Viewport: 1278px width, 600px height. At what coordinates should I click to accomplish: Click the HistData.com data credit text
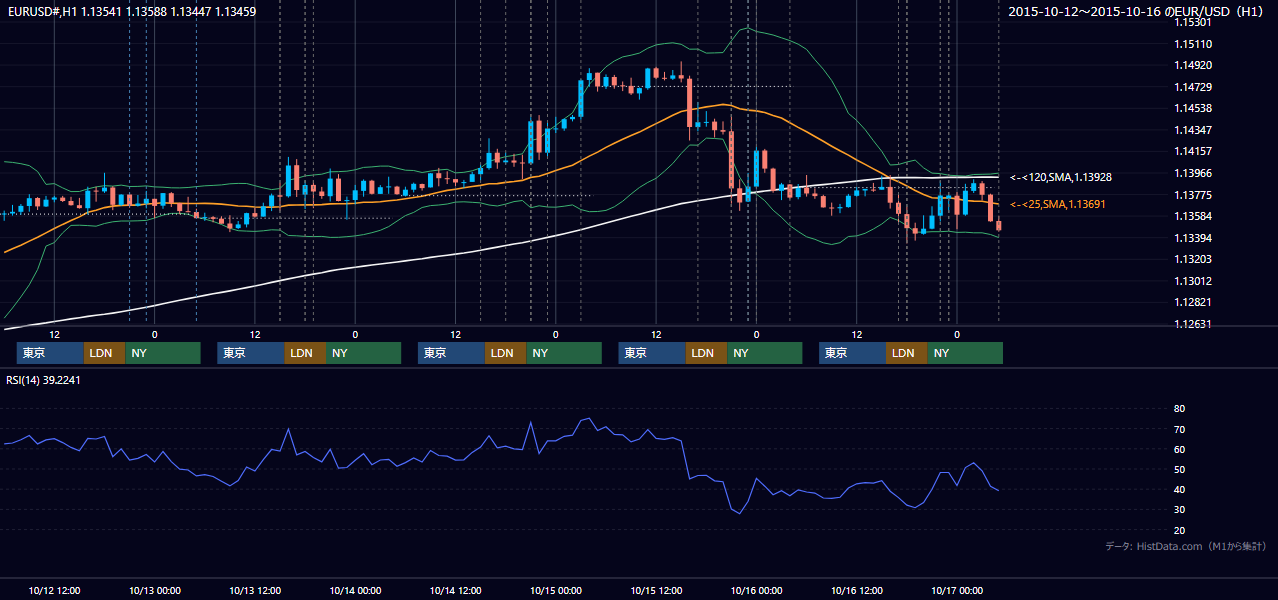coord(1186,546)
